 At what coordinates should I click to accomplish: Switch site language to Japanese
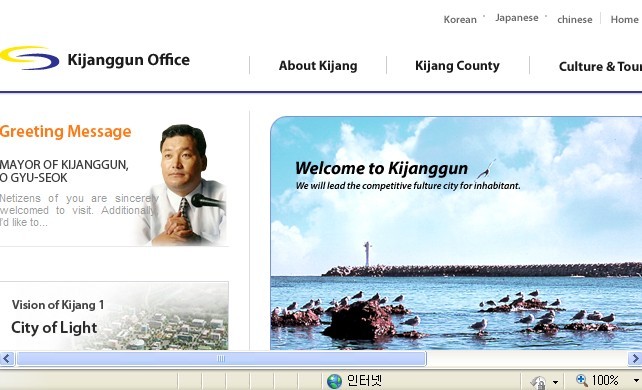(x=517, y=18)
